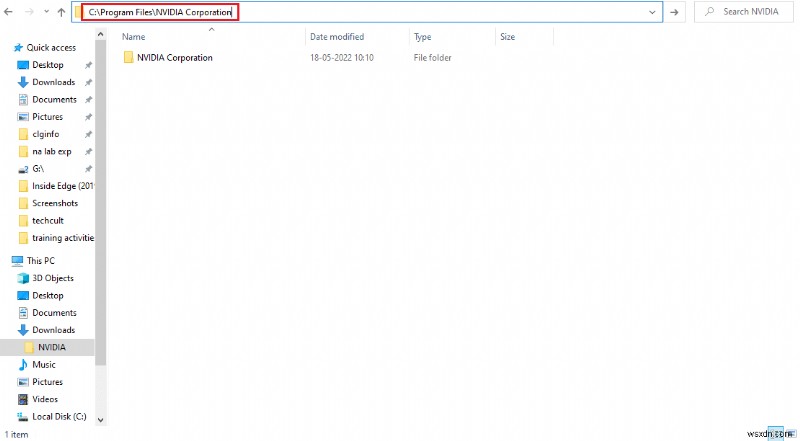This screenshot has width=800, height=441.
Task: Open 3D Objects under This PC
Action: [53, 278]
